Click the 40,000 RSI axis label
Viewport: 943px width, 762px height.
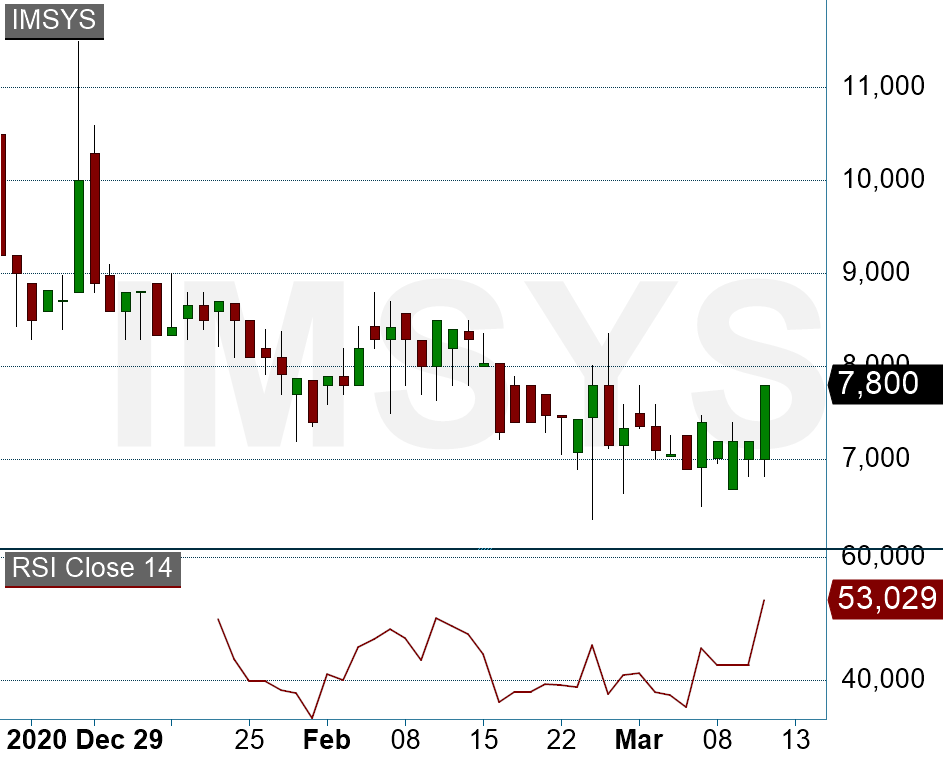click(x=883, y=679)
